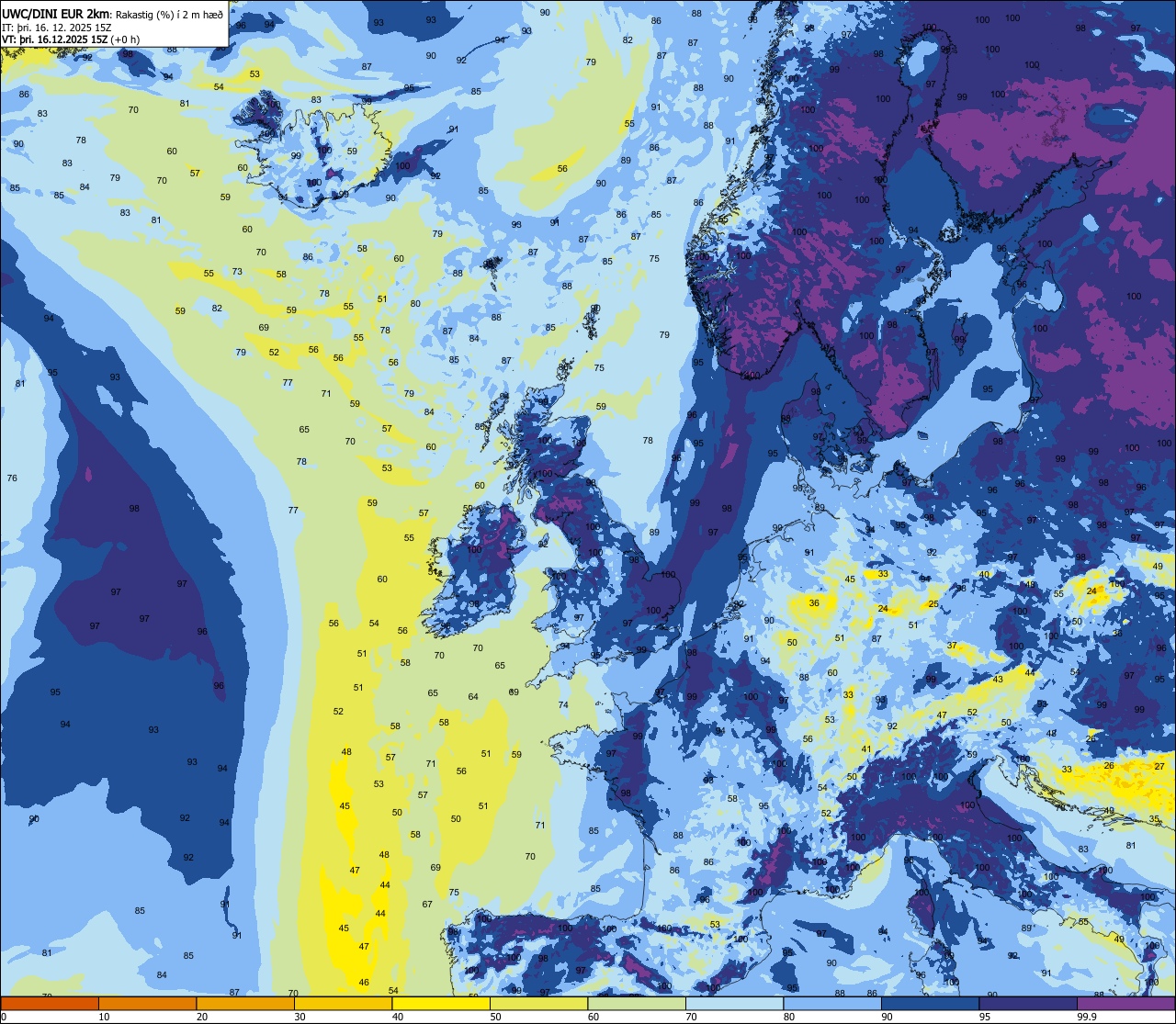Click the legend tick label '30'
1176x1024 pixels.
click(x=300, y=1017)
